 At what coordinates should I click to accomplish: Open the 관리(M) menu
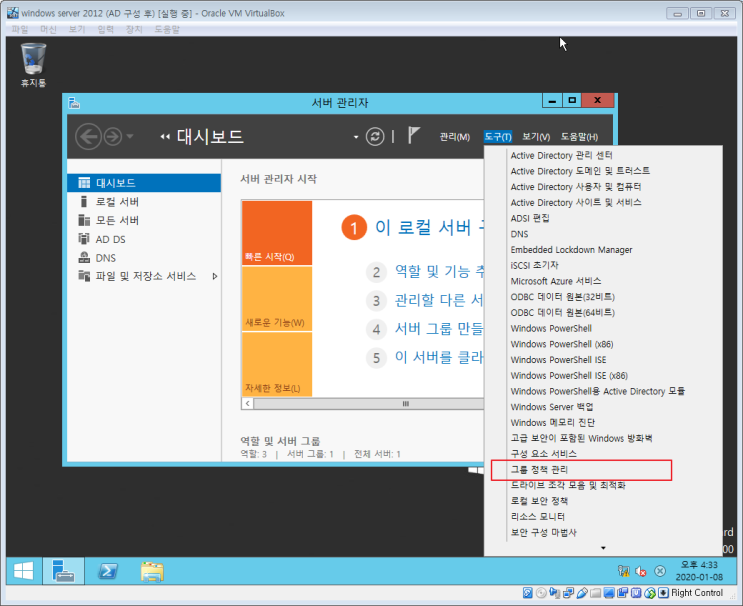click(x=454, y=137)
